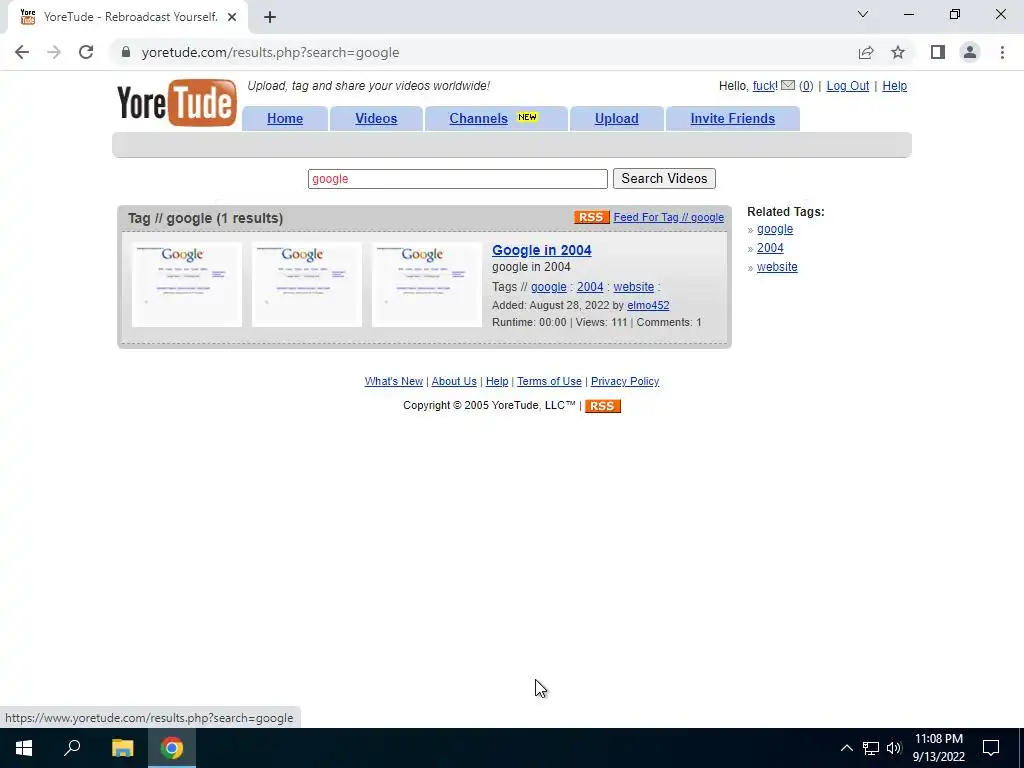Show hidden system tray icons

point(846,748)
